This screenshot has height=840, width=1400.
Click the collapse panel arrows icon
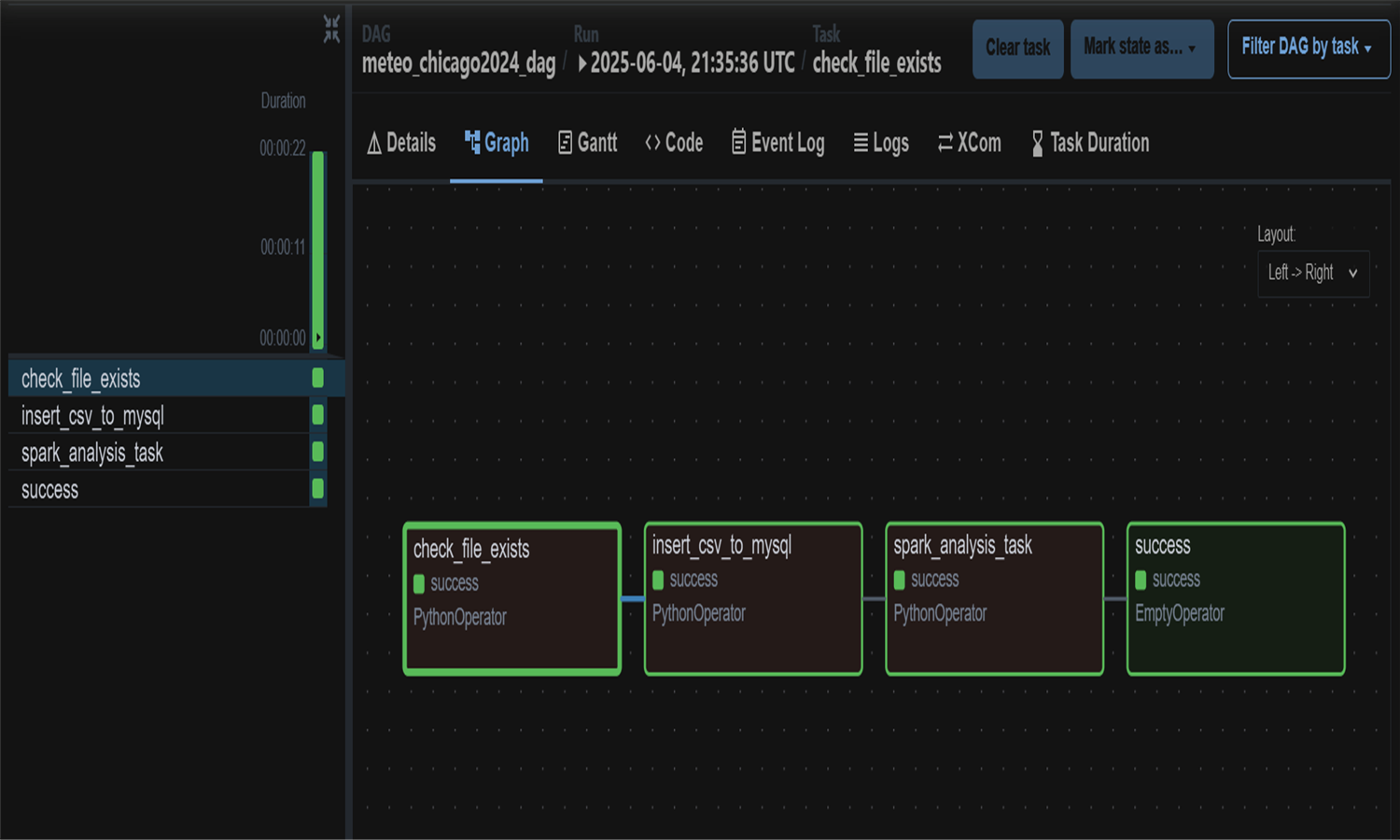tap(331, 29)
